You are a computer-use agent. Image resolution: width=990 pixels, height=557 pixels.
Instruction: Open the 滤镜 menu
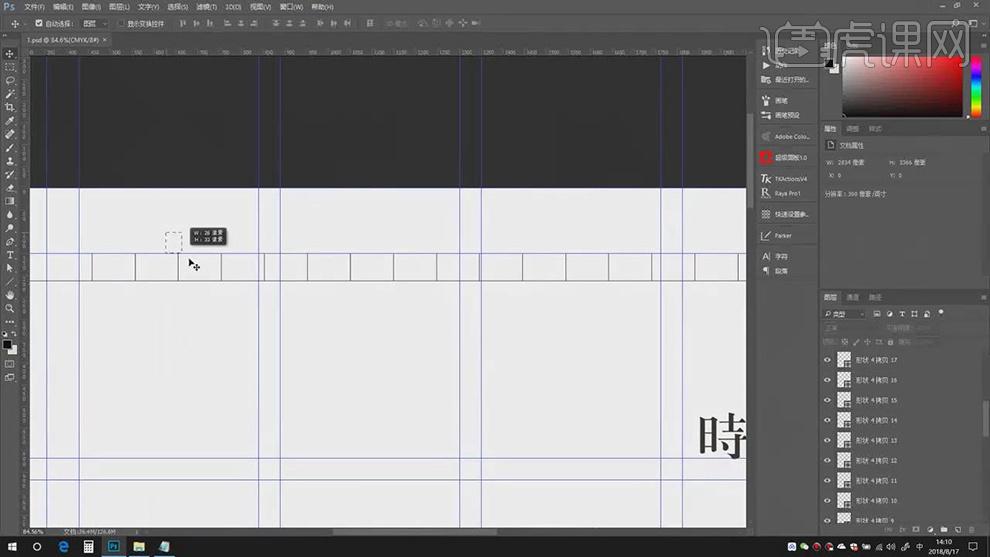[206, 7]
